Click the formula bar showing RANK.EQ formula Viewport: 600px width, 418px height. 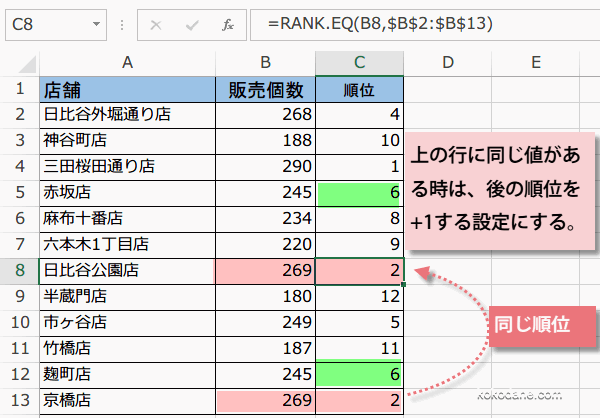[x=425, y=25]
